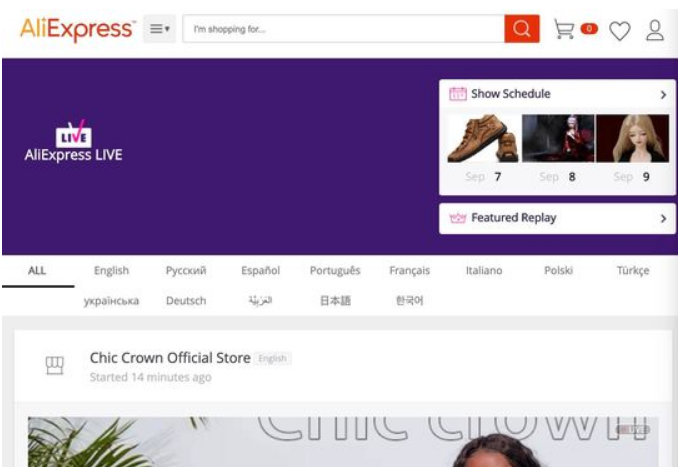Click "Started 14 minutes ago" text

point(150,377)
